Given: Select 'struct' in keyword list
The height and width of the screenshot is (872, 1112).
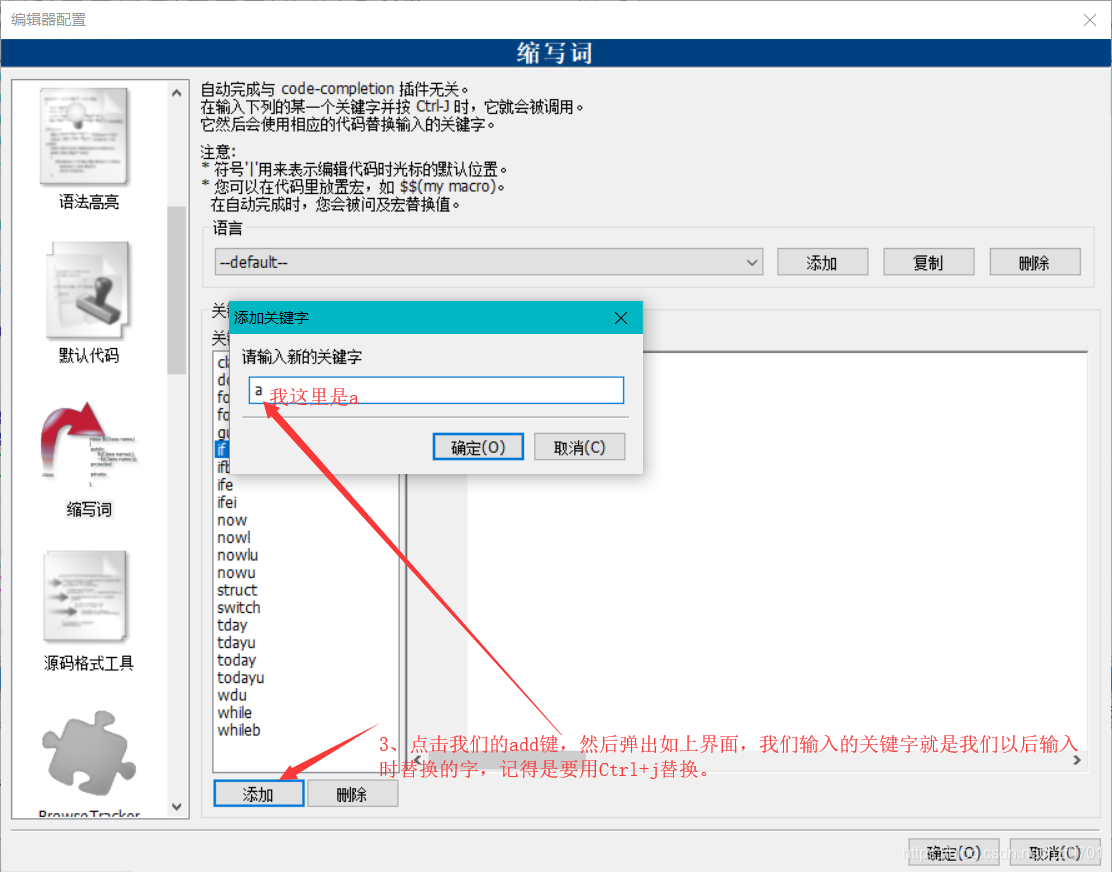Looking at the screenshot, I should pyautogui.click(x=237, y=590).
